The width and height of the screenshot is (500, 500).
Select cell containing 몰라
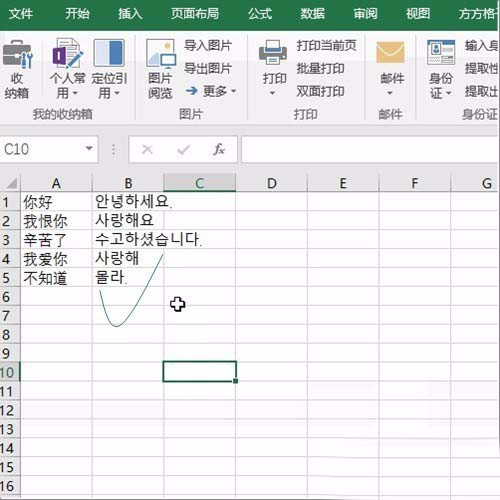coord(128,278)
